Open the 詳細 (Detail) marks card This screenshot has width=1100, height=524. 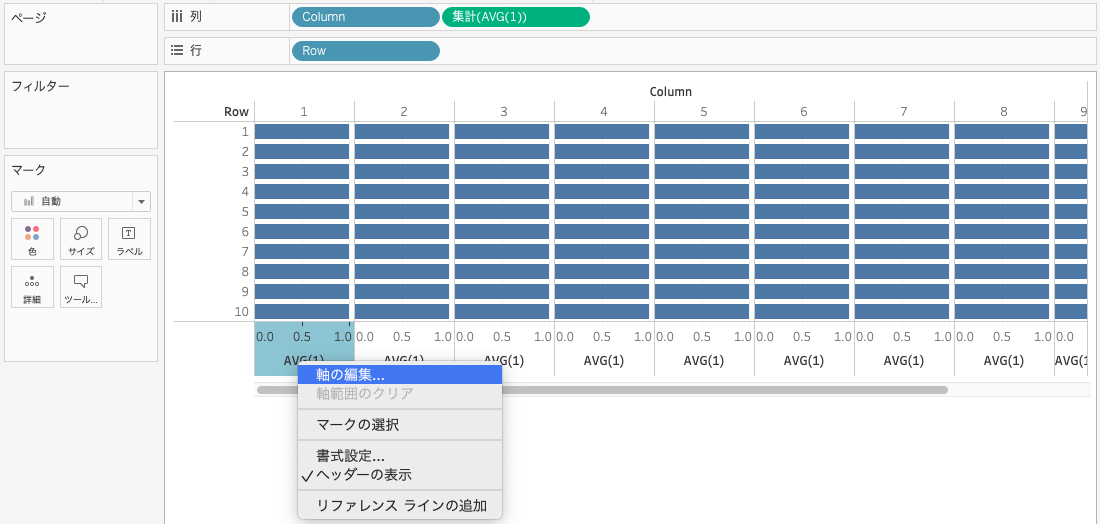point(32,287)
